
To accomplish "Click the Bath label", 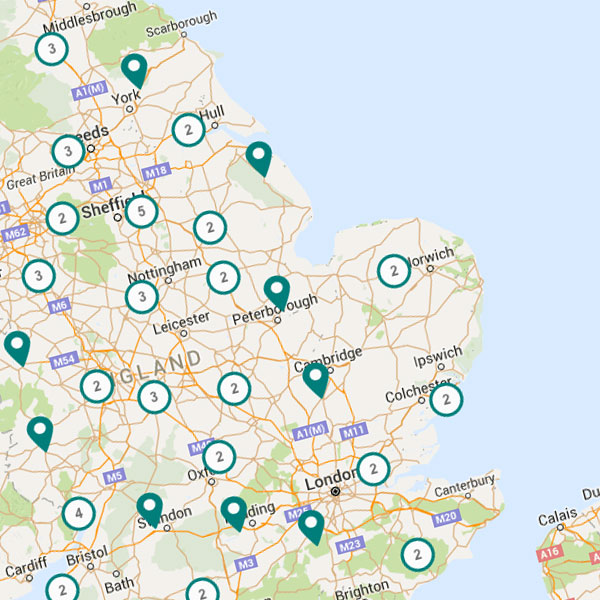I will pos(119,585).
